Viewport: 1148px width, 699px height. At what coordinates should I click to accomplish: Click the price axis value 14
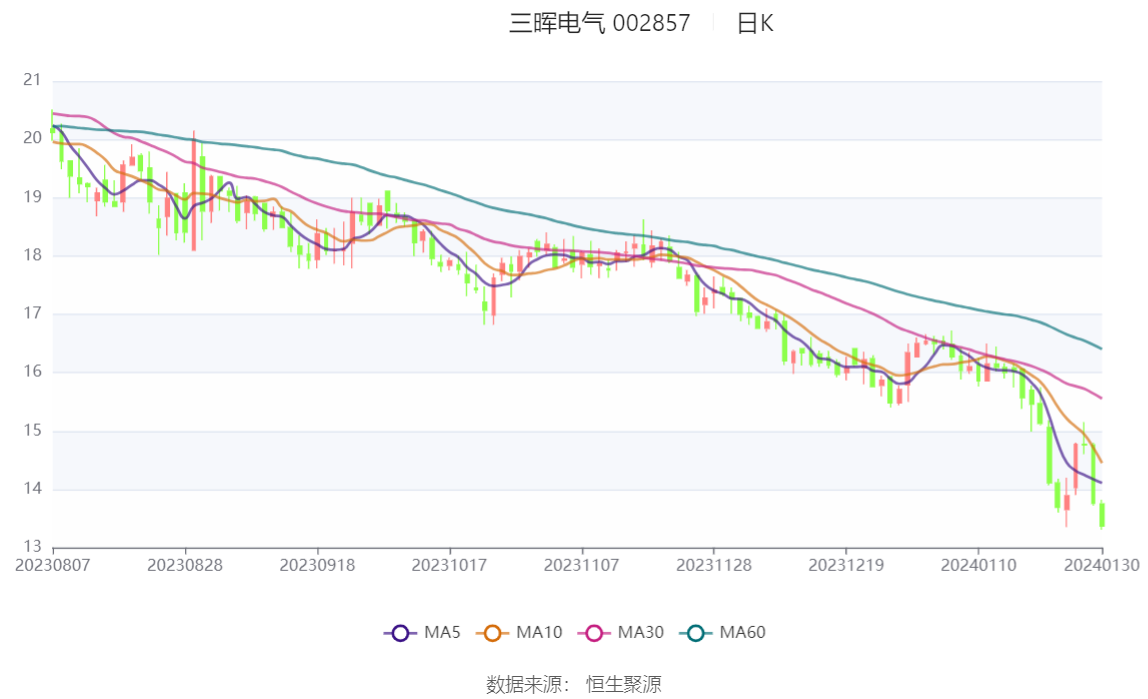(32, 489)
